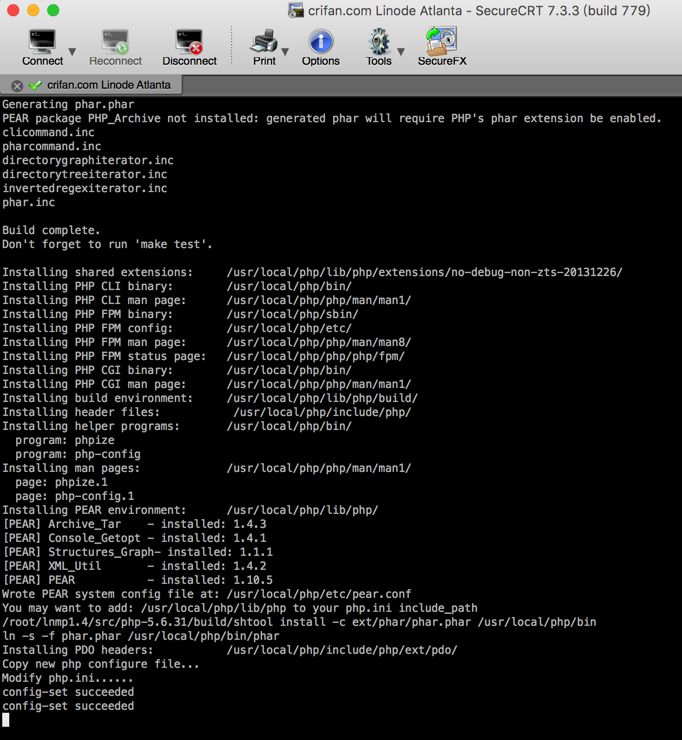
Task: Click 'Generating phar.phar' text line
Action: (68, 104)
